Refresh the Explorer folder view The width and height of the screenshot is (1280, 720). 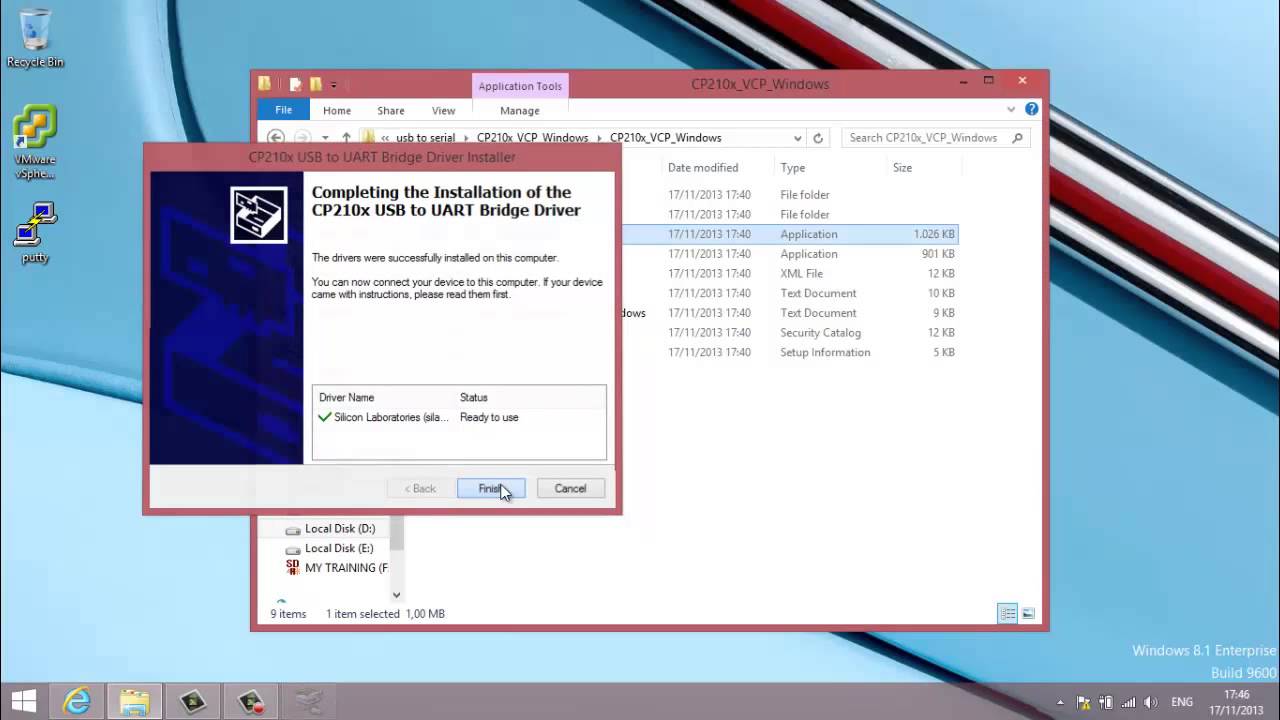pos(818,138)
